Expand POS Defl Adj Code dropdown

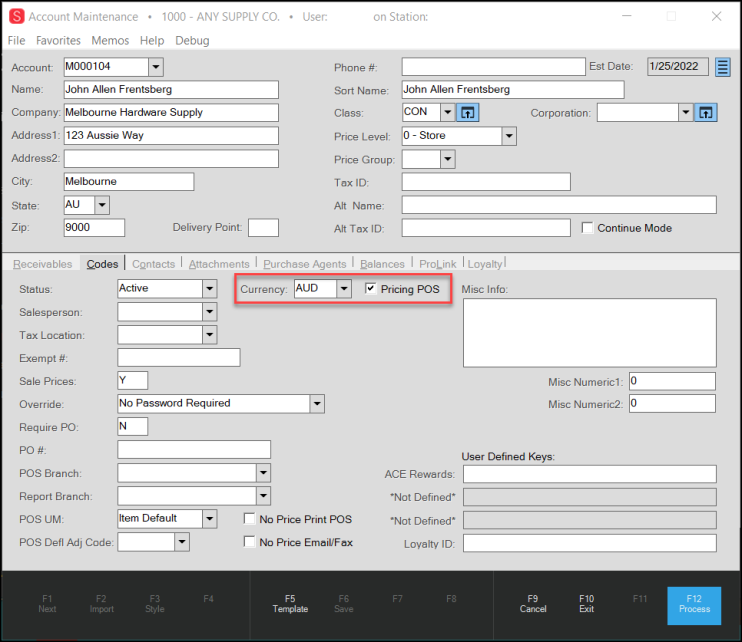pos(182,542)
